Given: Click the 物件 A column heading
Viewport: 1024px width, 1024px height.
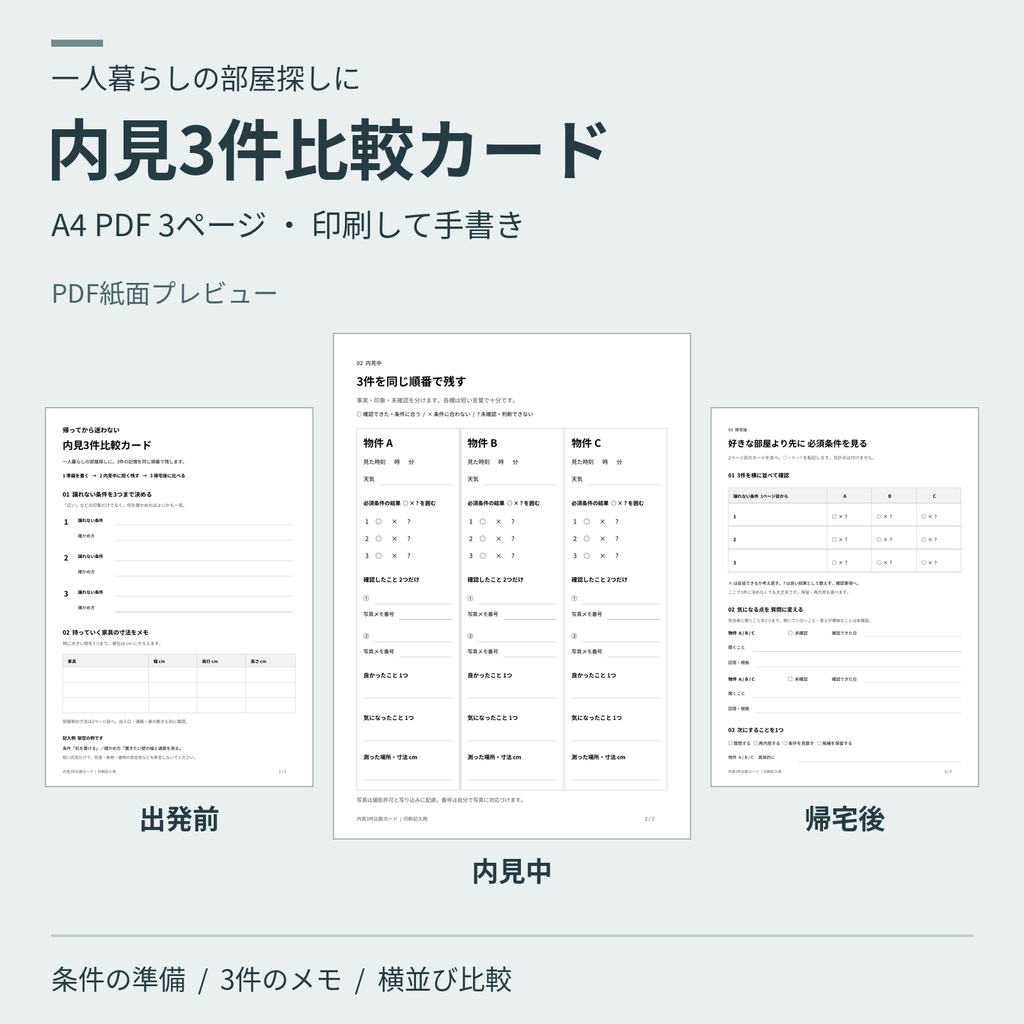Looking at the screenshot, I should (x=378, y=443).
